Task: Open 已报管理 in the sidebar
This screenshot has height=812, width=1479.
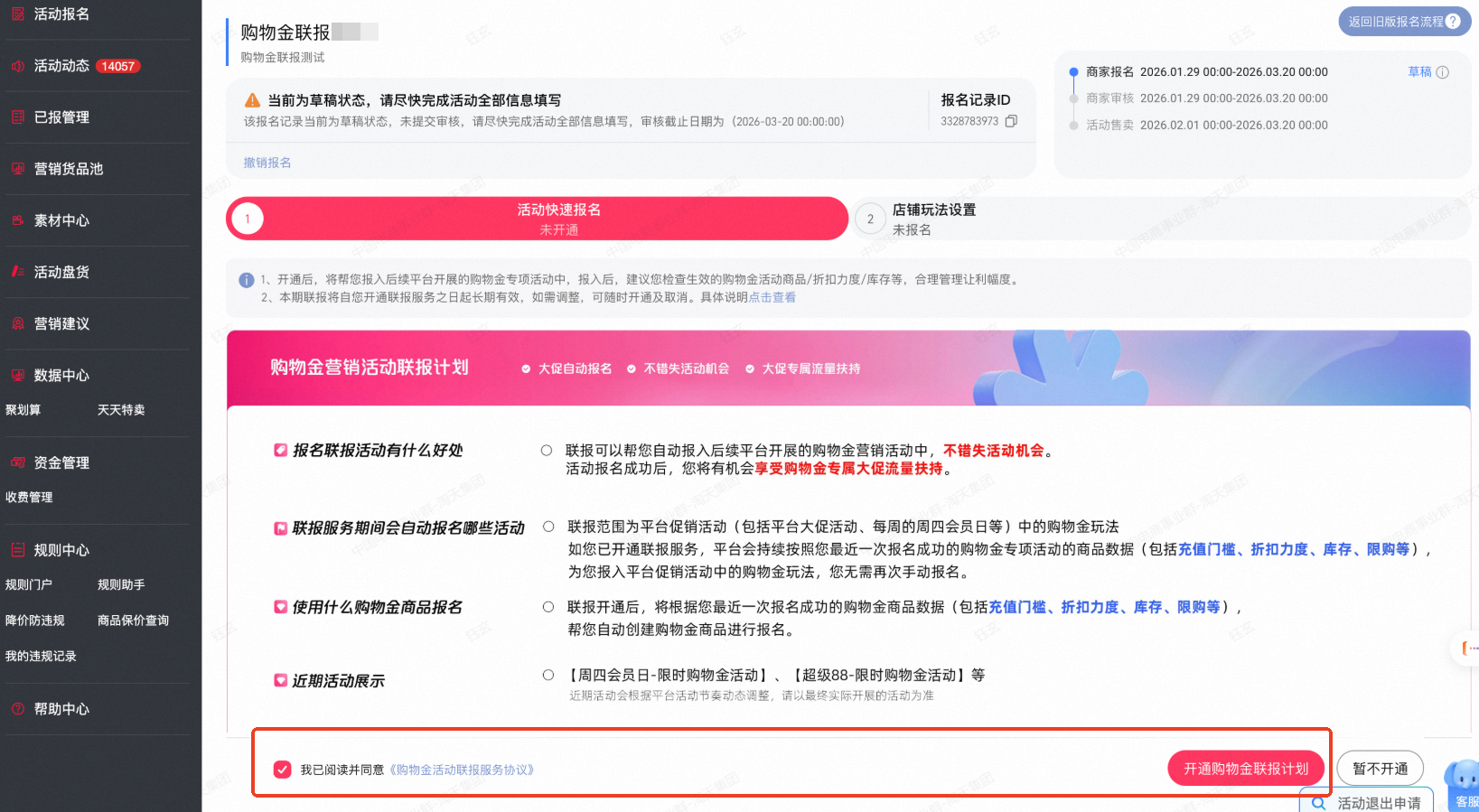Action: click(x=61, y=117)
